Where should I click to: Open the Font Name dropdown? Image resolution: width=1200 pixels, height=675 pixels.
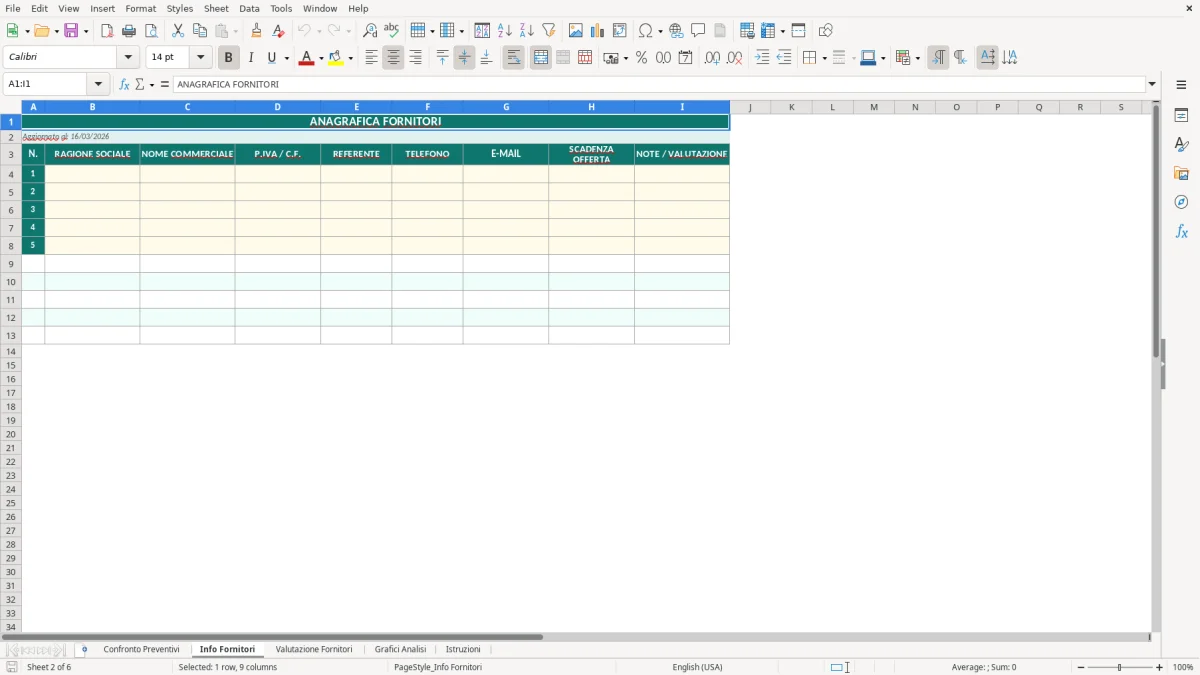[x=128, y=58]
